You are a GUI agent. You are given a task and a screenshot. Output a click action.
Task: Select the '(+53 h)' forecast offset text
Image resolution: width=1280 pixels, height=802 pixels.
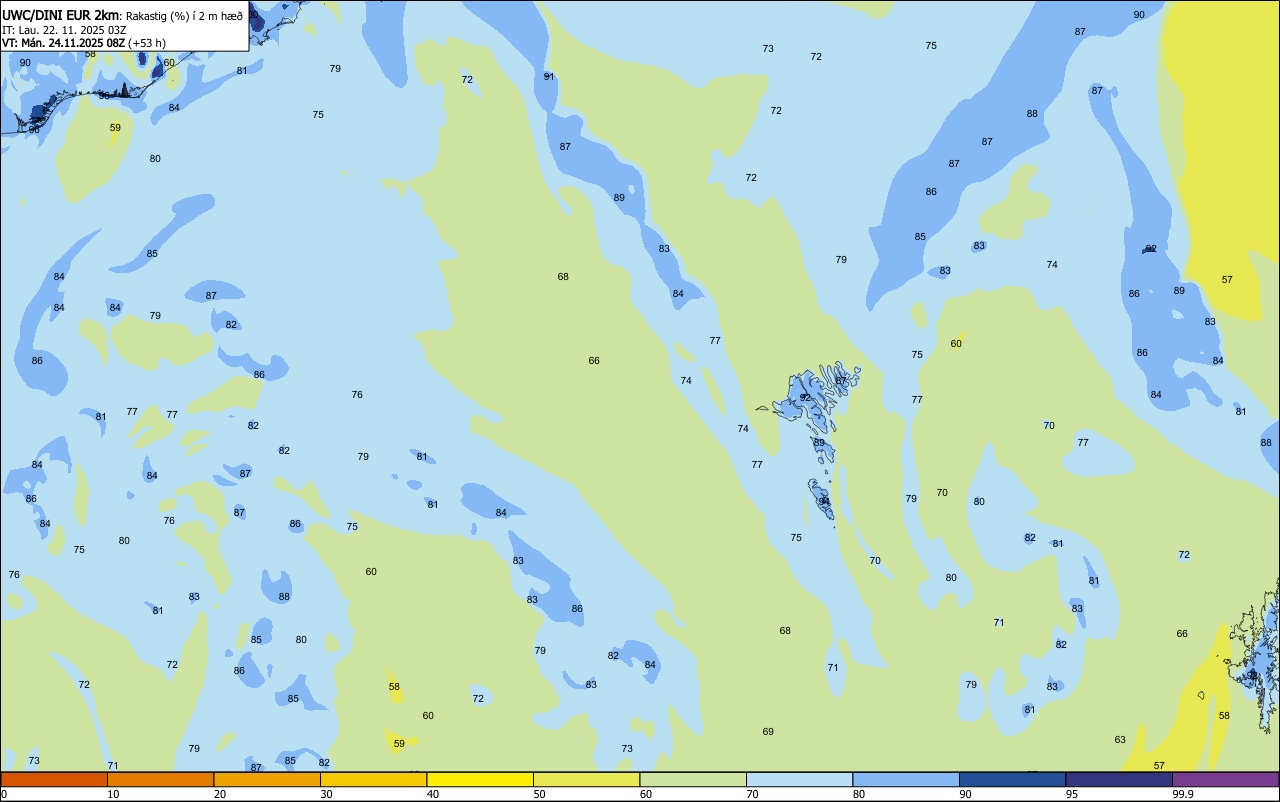pos(147,43)
